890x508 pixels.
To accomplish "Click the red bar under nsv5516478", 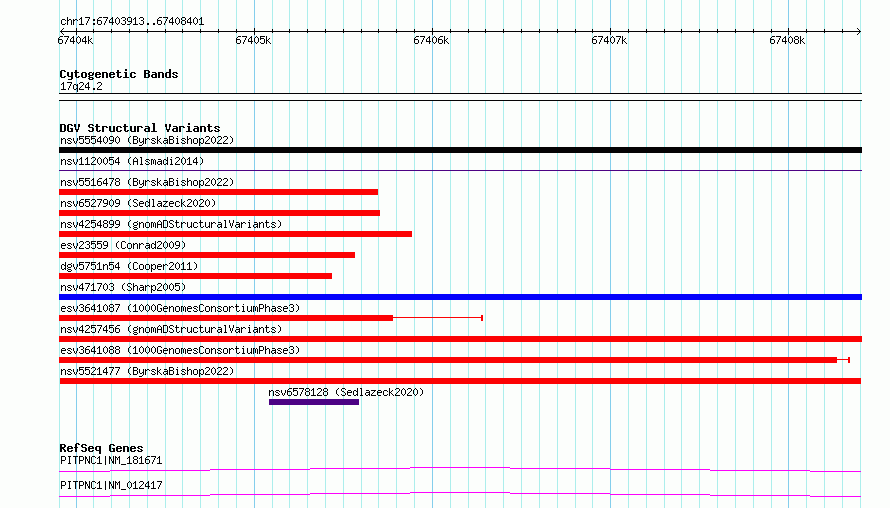I will click(219, 192).
